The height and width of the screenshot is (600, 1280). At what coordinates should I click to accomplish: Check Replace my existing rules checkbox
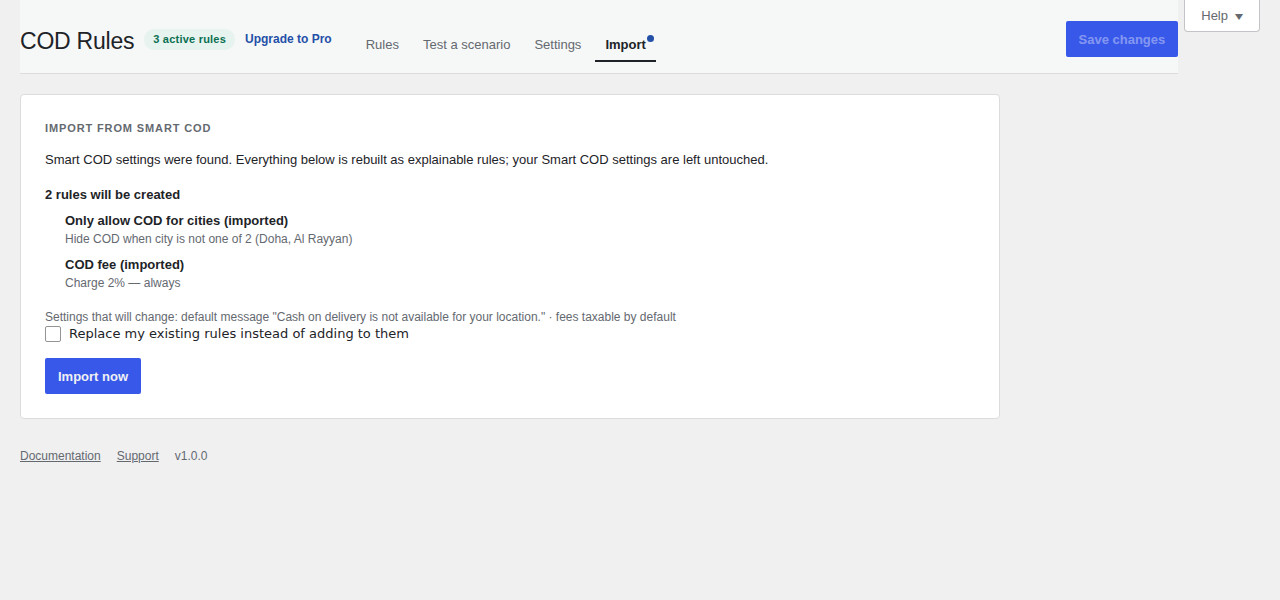[x=53, y=334]
